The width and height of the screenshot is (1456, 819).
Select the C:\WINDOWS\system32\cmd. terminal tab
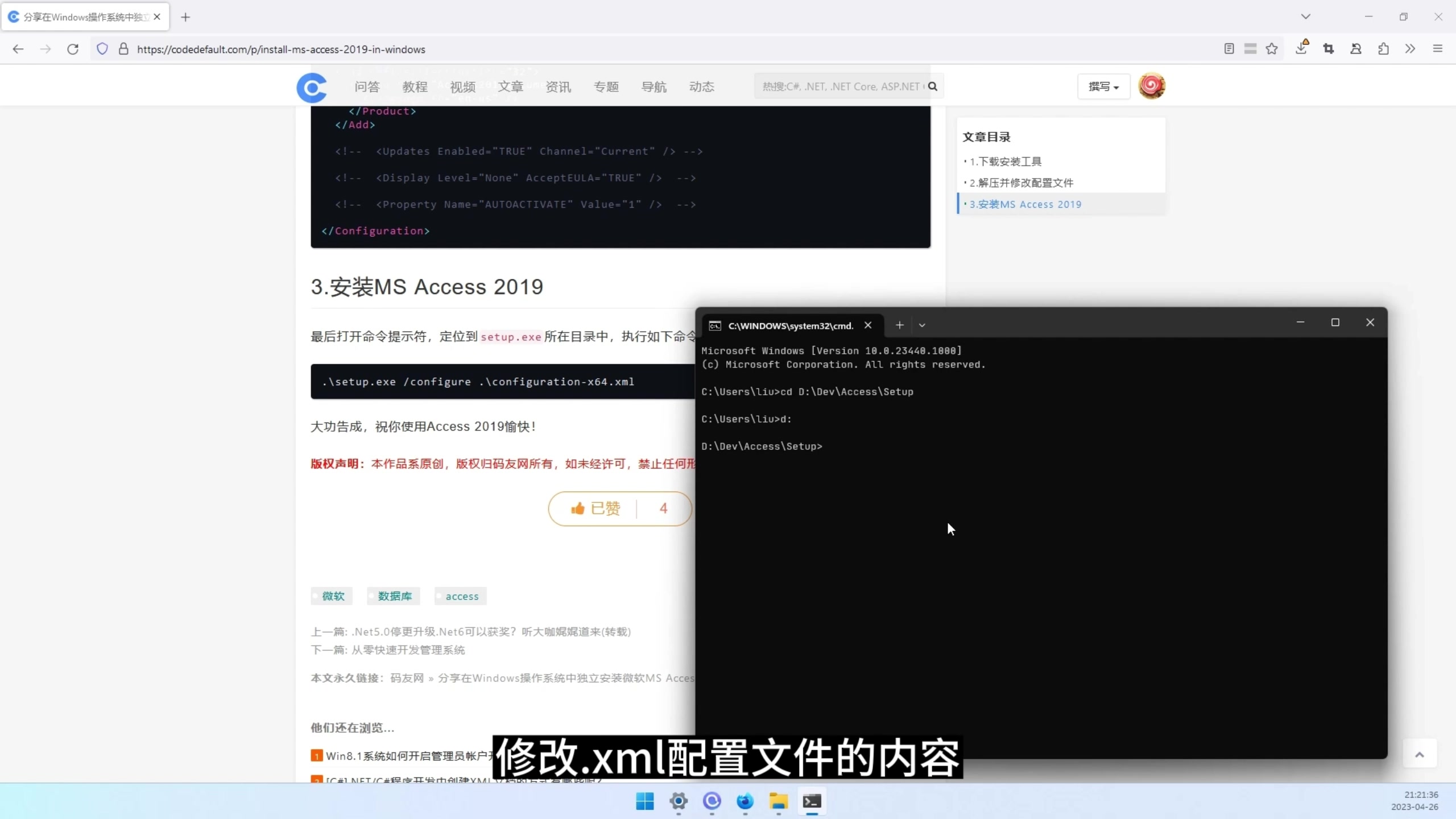pyautogui.click(x=791, y=325)
